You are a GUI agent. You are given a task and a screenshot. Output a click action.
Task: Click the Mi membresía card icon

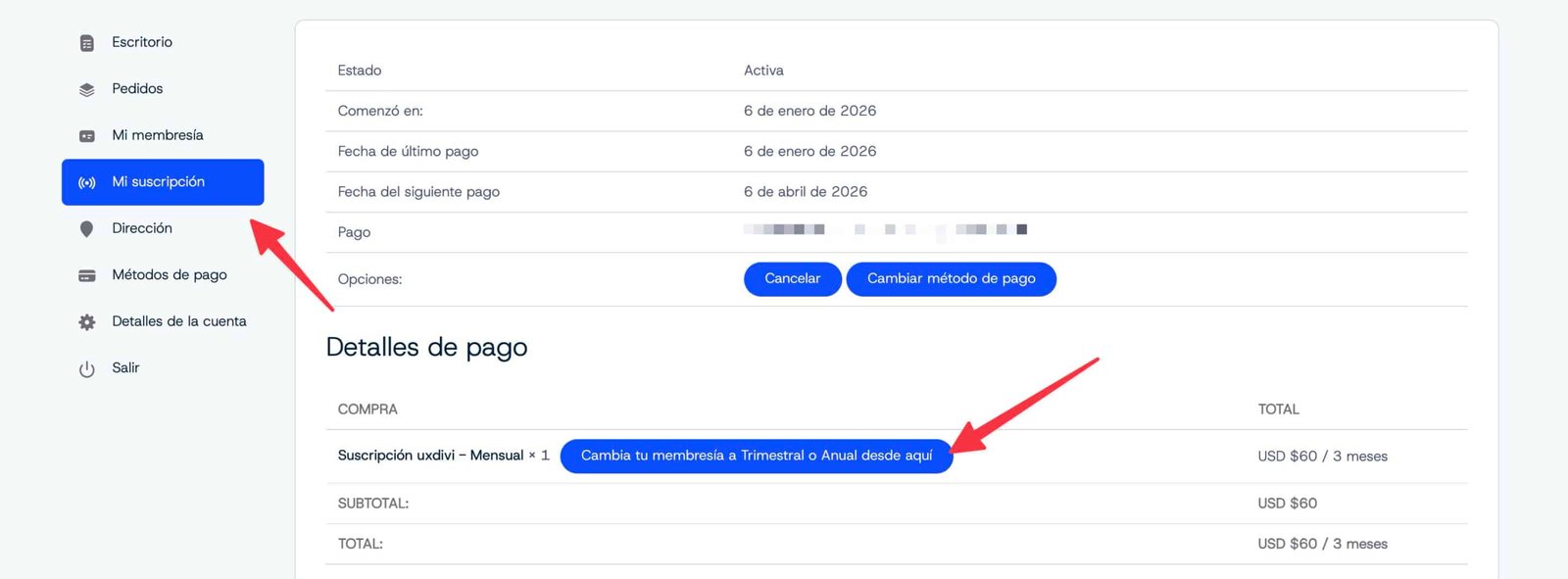pyautogui.click(x=87, y=136)
